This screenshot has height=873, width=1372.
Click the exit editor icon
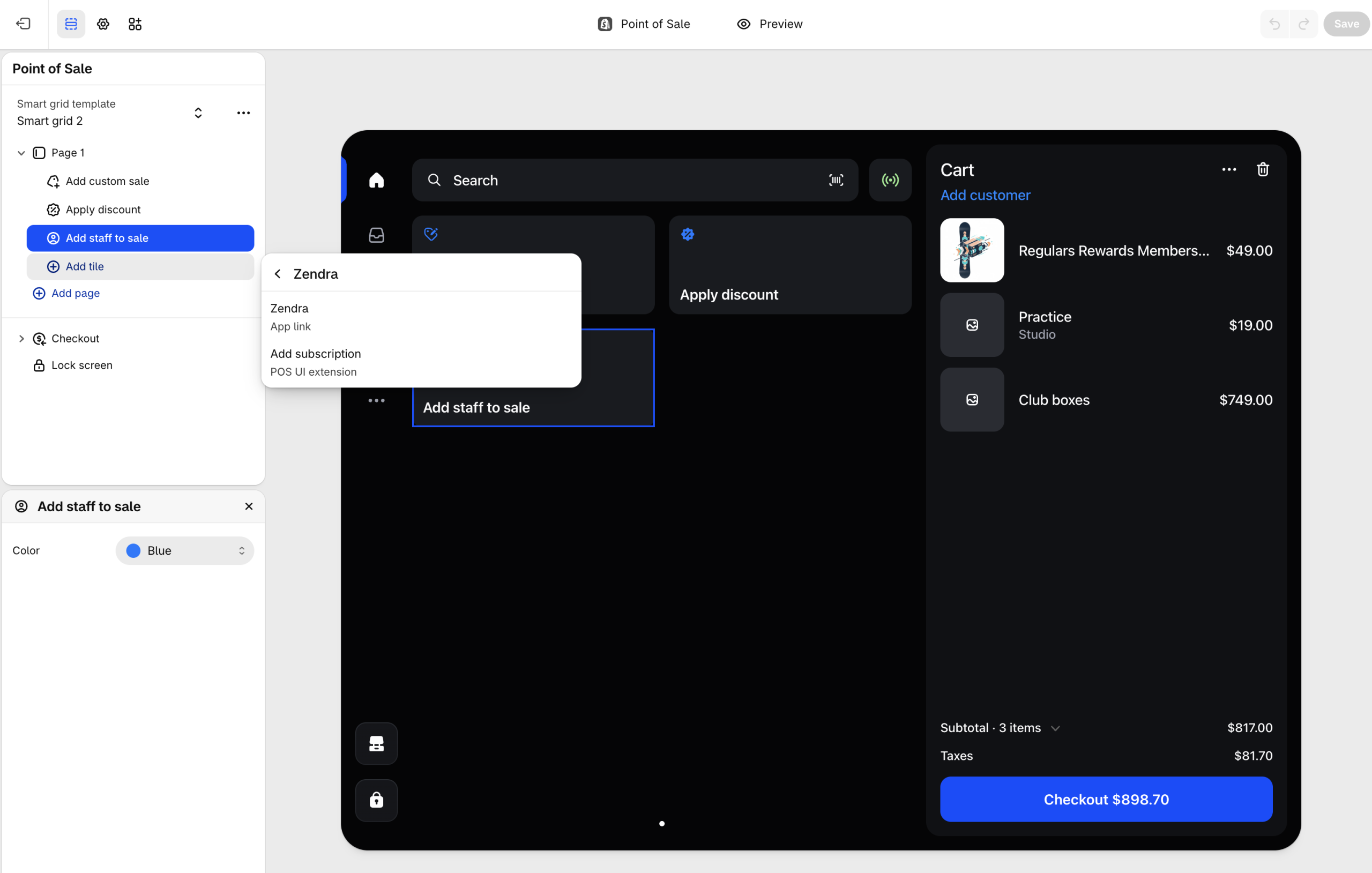click(24, 24)
